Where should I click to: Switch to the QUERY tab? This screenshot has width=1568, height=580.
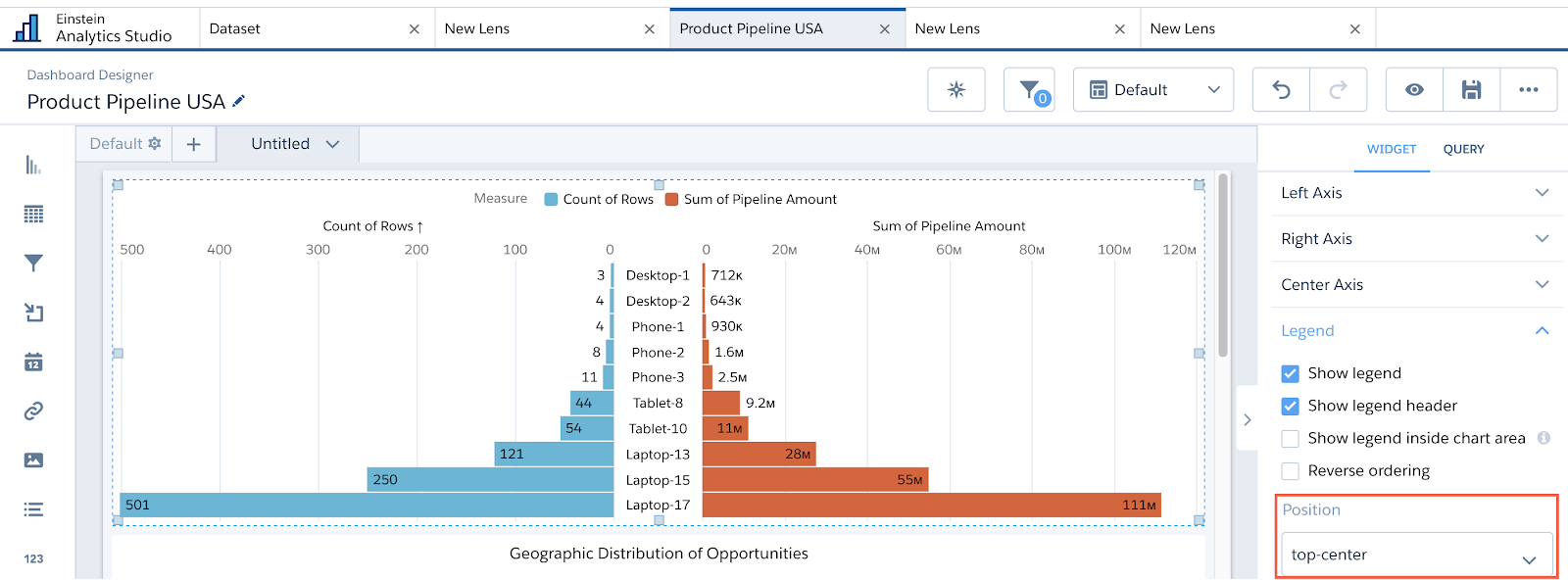click(x=1463, y=149)
